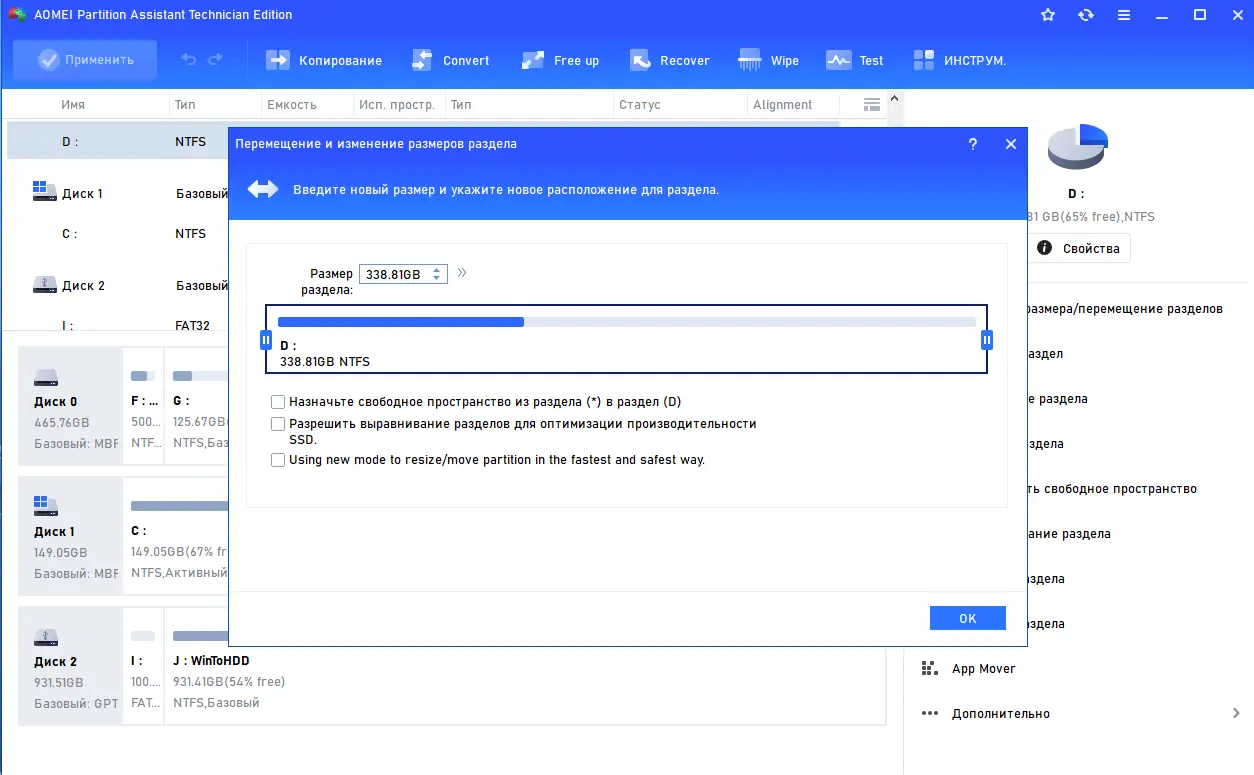This screenshot has width=1254, height=775.
Task: Undo the last operation in toolbar
Action: (189, 60)
